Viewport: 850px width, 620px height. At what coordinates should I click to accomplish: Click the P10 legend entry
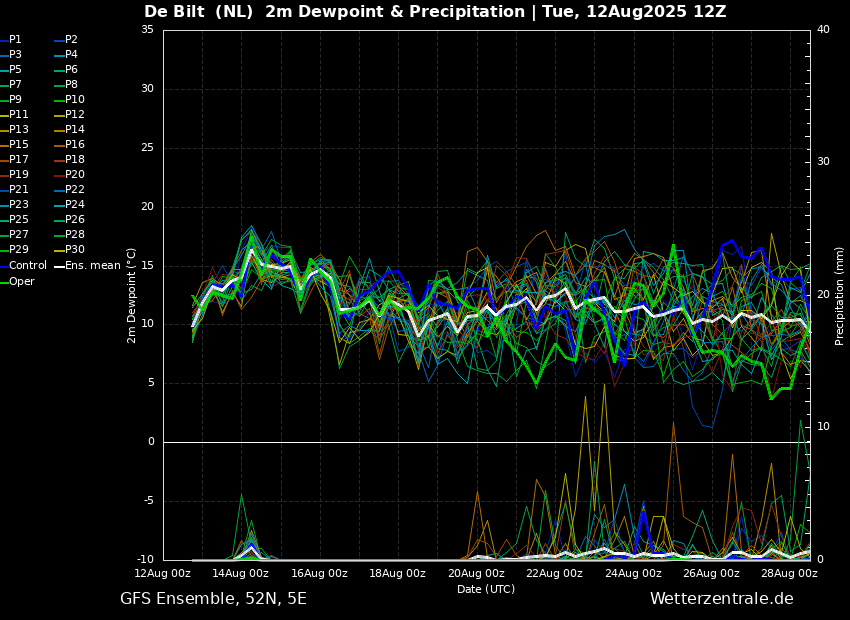tap(74, 100)
